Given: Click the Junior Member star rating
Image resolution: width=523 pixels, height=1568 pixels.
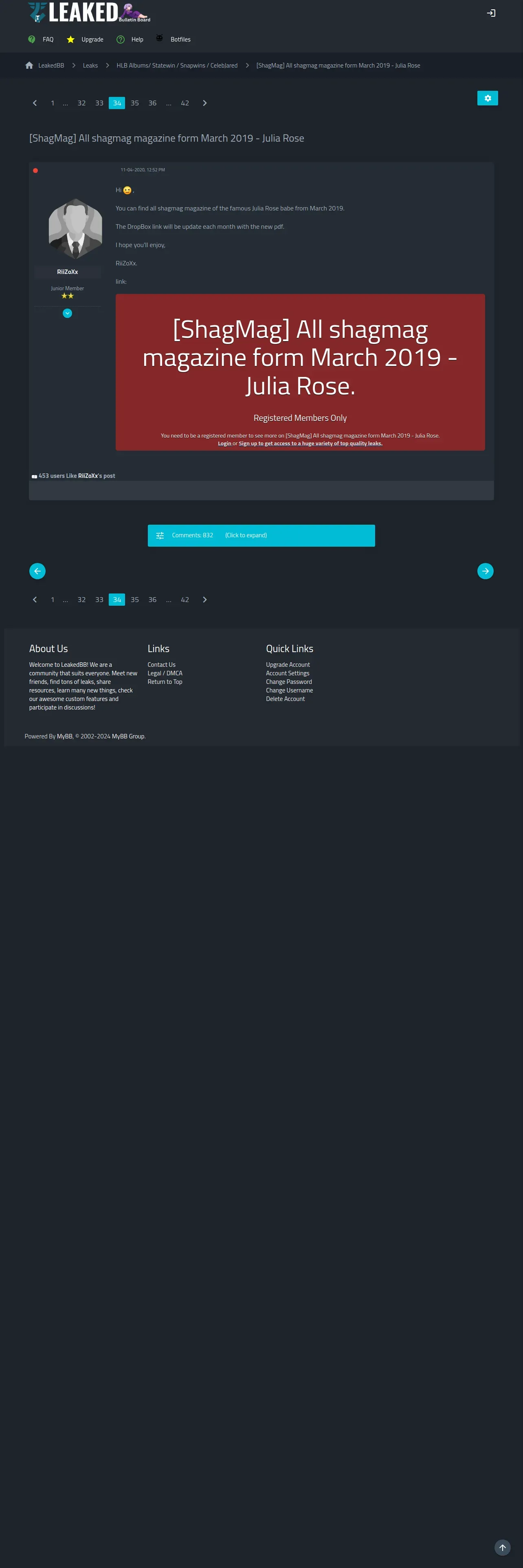Looking at the screenshot, I should click(68, 296).
